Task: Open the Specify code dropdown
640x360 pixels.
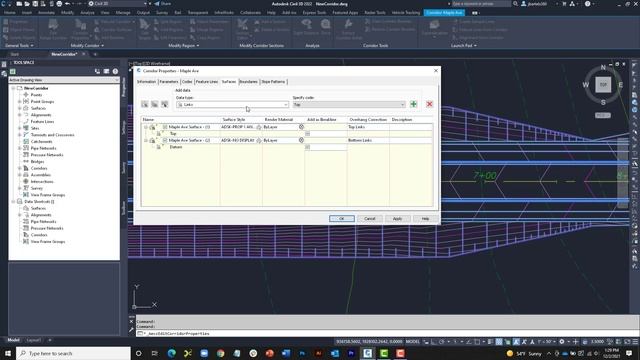Action: coord(349,105)
